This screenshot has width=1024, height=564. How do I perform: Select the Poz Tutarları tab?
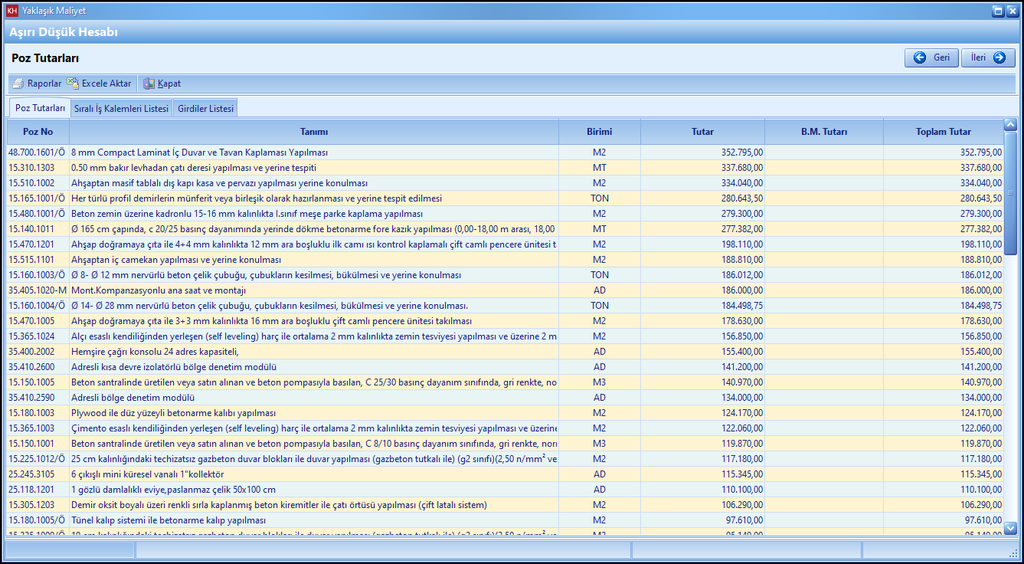tap(40, 108)
